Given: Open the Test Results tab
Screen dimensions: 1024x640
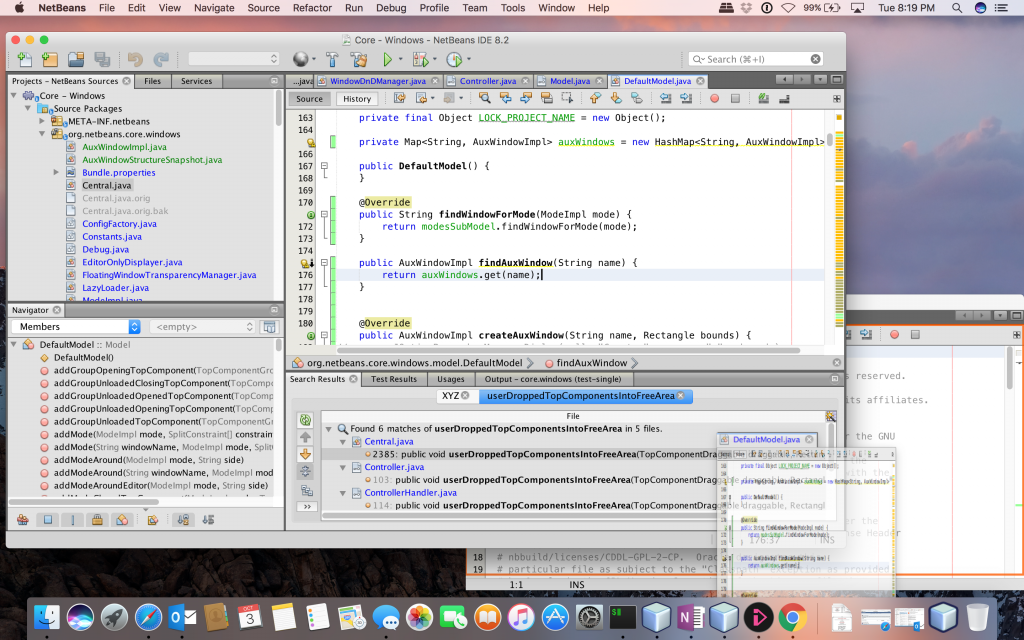Looking at the screenshot, I should tap(394, 379).
